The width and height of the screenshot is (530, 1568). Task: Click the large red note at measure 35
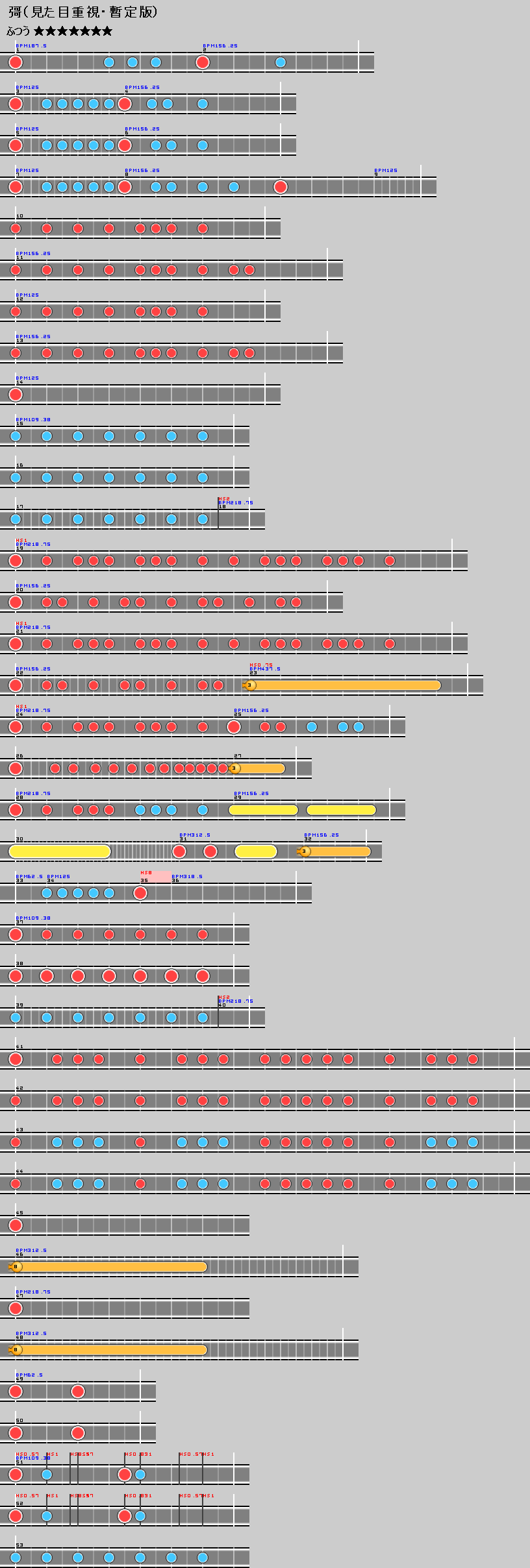click(140, 893)
